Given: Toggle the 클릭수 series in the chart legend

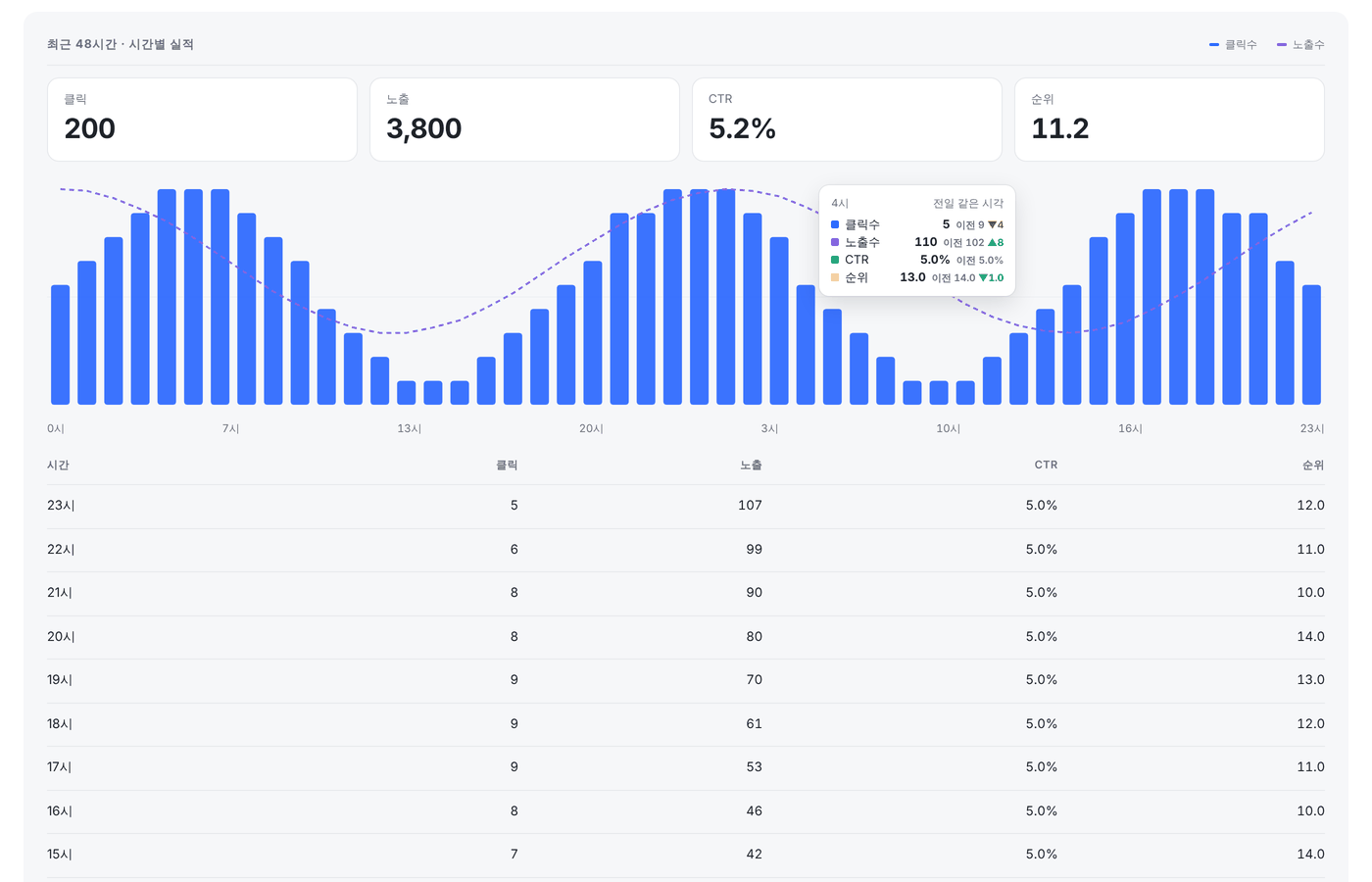Looking at the screenshot, I should point(1233,45).
